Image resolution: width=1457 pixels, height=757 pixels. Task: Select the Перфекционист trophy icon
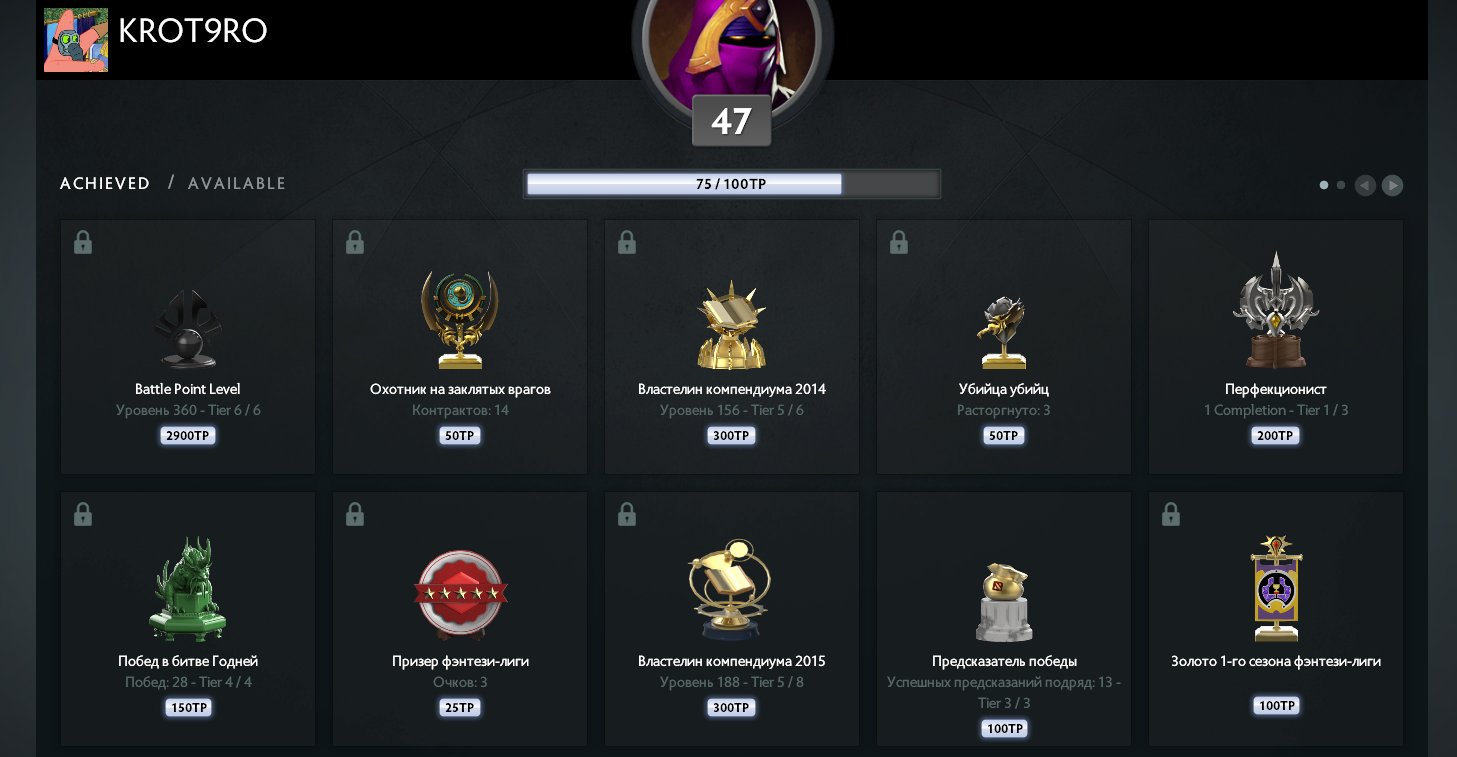click(x=1275, y=311)
